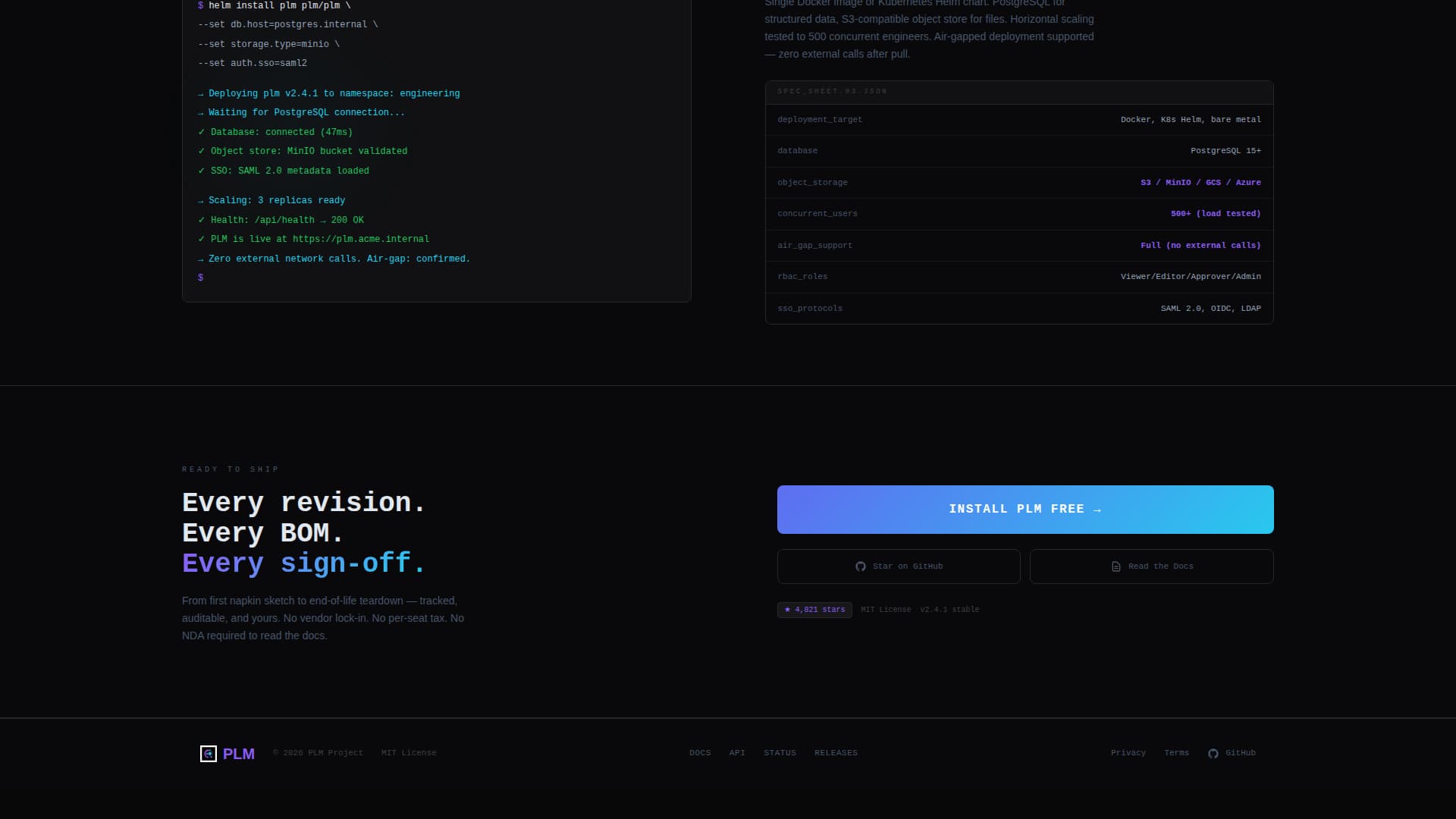Select the rbac_roles key
This screenshot has height=819, width=1456.
(x=802, y=277)
